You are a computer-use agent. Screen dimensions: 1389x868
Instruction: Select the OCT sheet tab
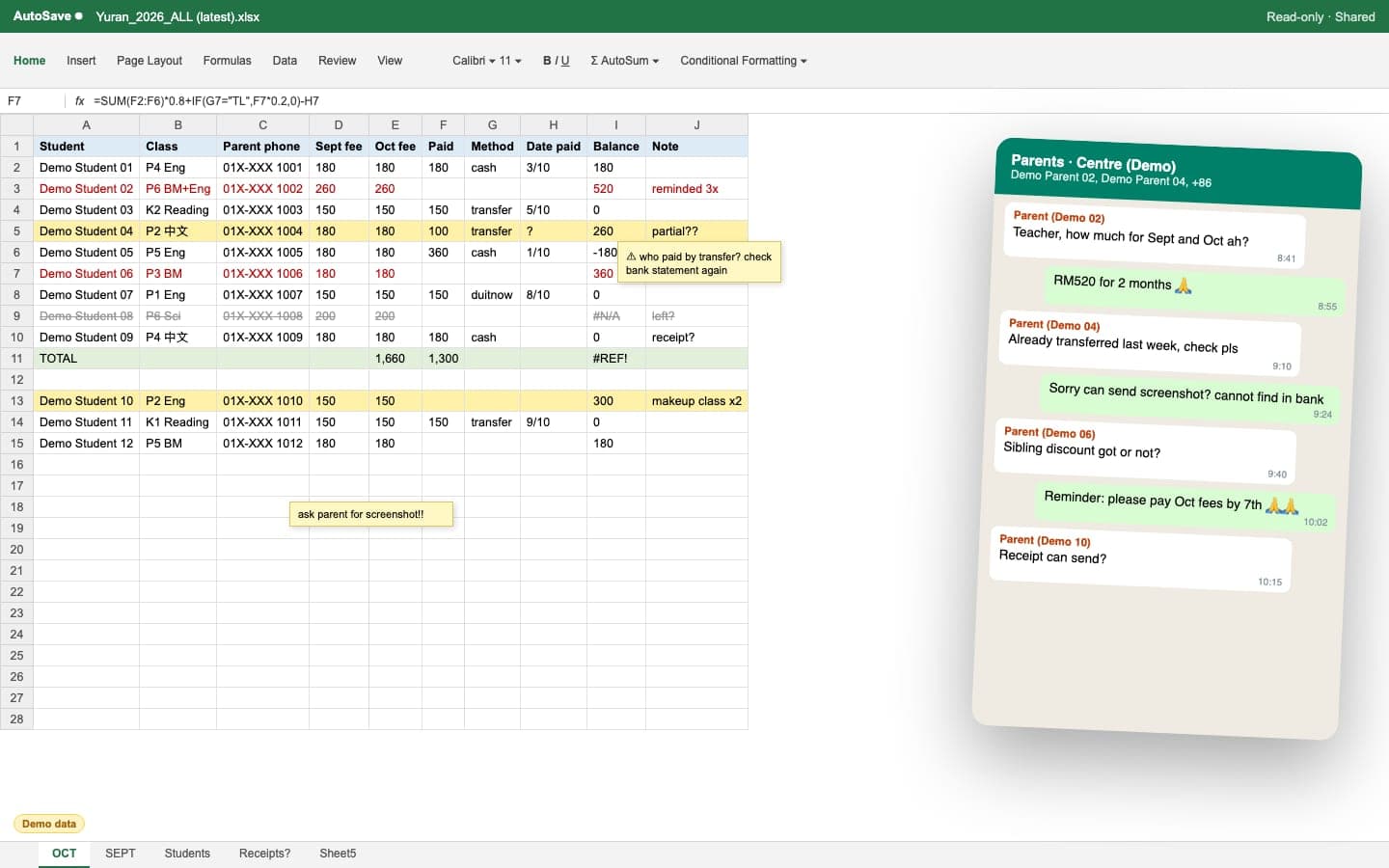65,854
